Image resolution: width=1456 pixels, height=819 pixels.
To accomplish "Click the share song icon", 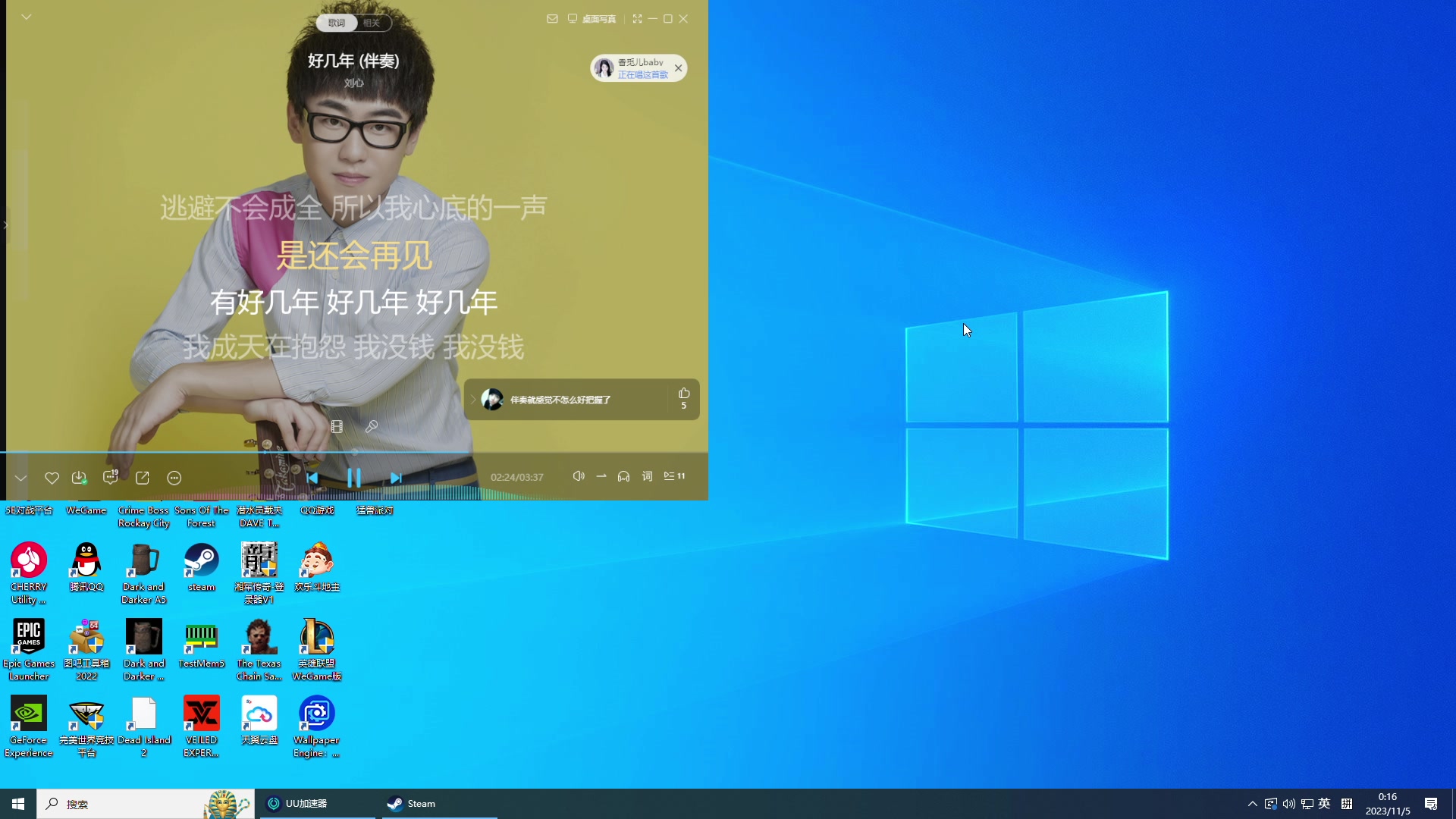I will pos(143,478).
